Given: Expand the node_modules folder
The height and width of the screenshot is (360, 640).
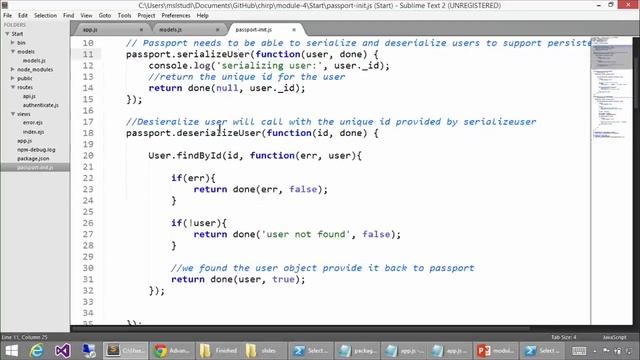Looking at the screenshot, I should coord(13,69).
